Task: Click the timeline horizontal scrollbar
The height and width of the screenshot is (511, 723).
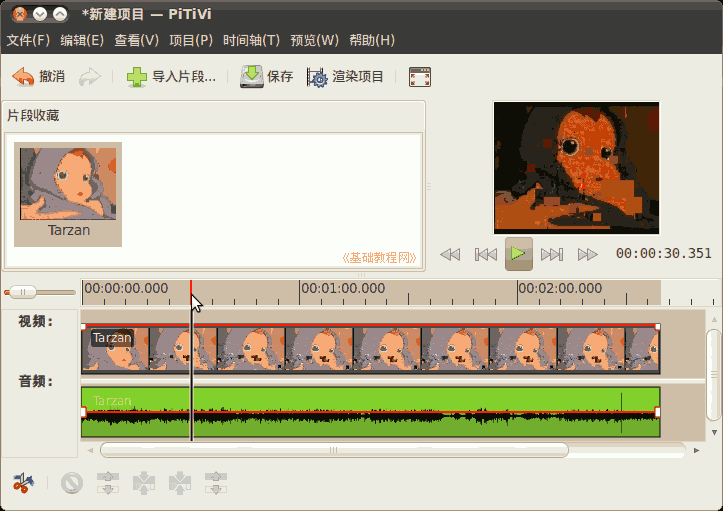Action: (x=334, y=450)
